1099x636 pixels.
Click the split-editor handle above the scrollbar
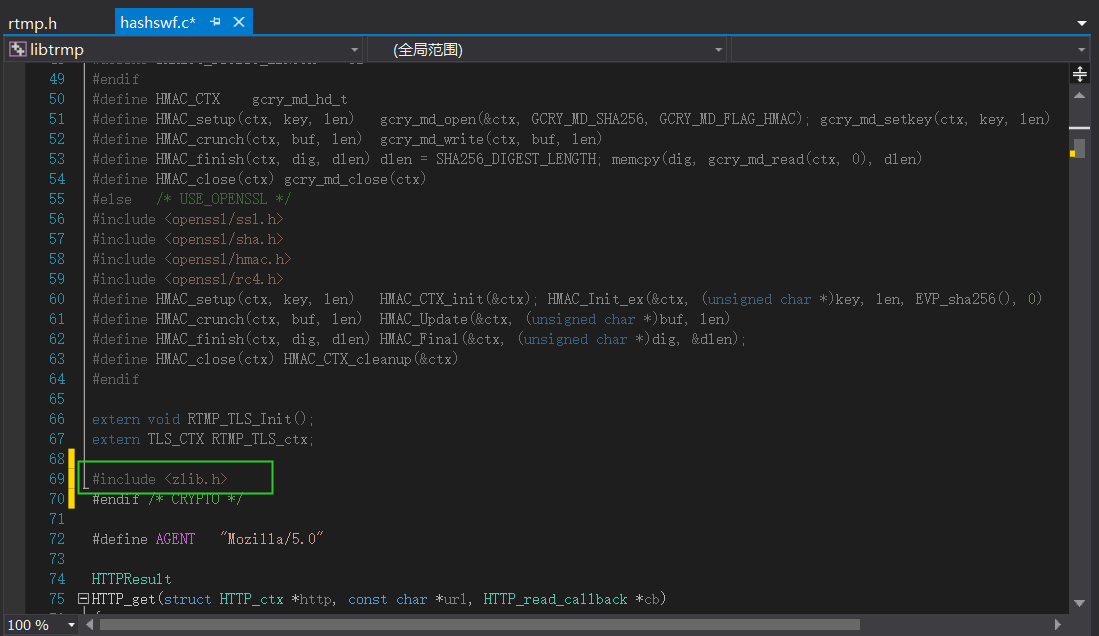(1080, 73)
